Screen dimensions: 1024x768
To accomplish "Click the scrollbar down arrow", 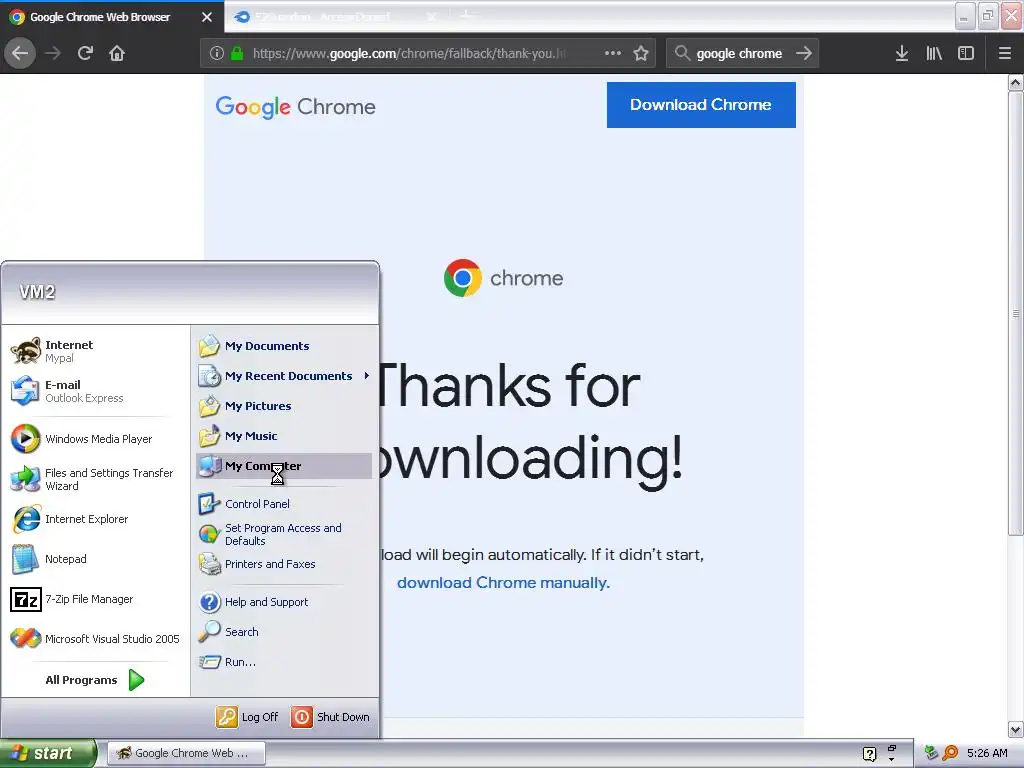I will click(x=1016, y=729).
